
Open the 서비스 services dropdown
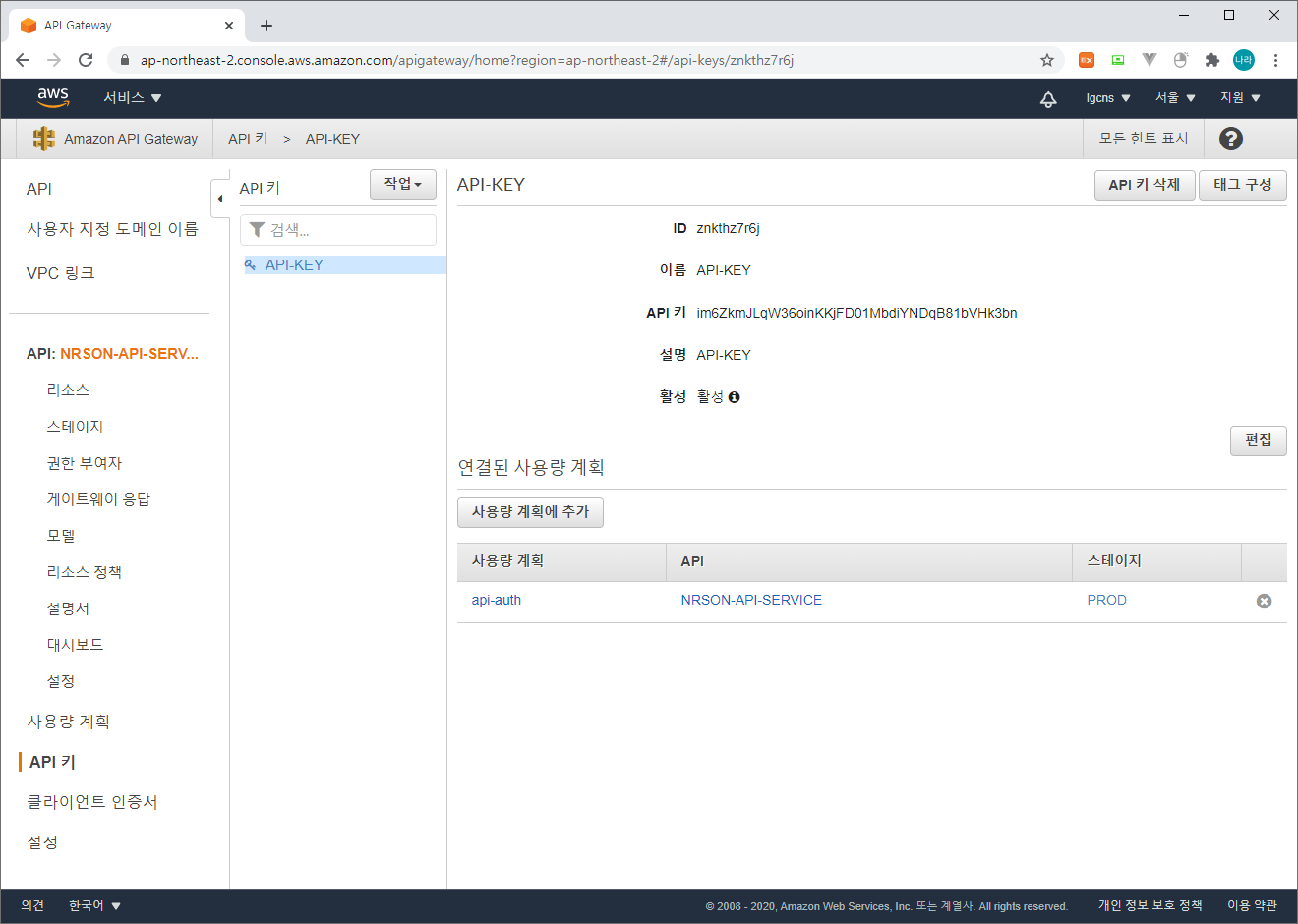(133, 98)
